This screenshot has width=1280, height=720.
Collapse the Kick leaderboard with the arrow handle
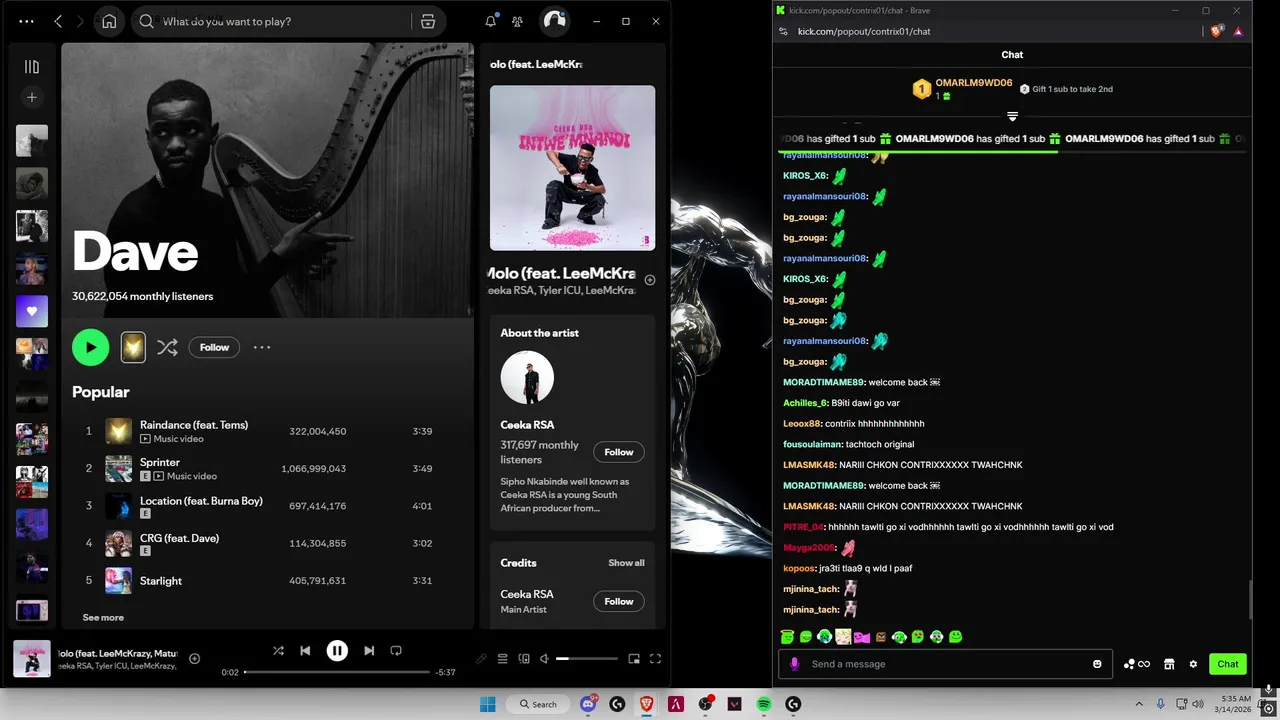coord(1012,117)
